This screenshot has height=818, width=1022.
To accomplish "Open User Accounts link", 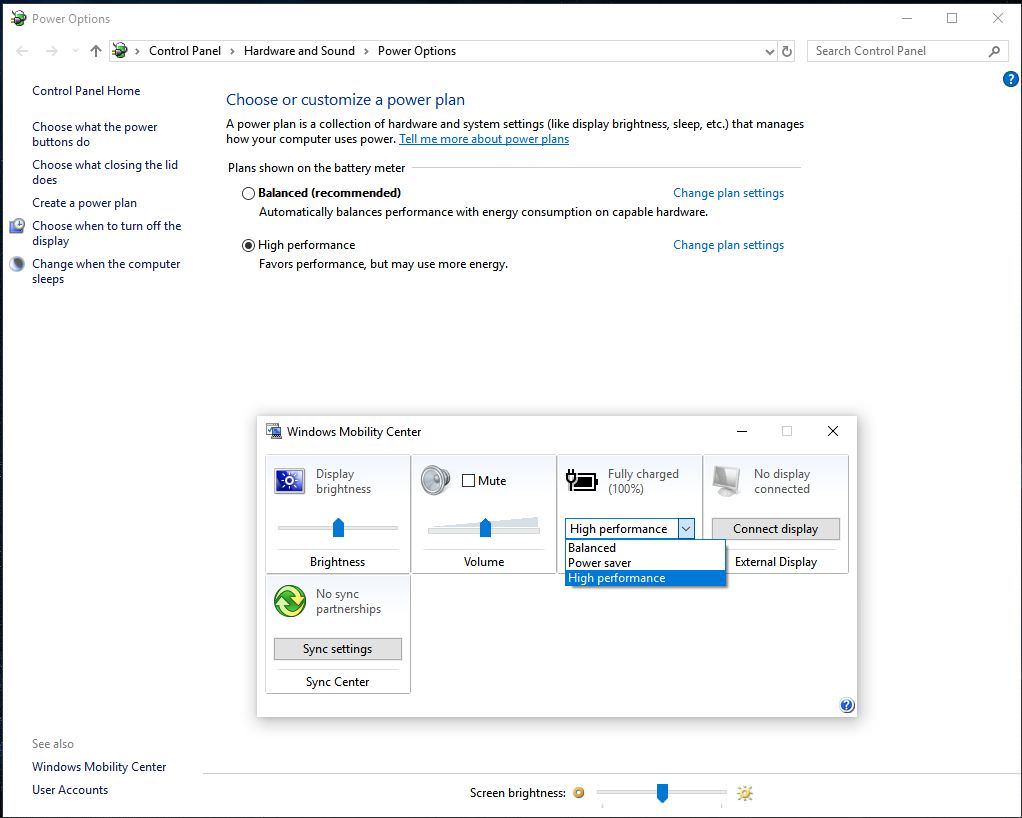I will [70, 789].
